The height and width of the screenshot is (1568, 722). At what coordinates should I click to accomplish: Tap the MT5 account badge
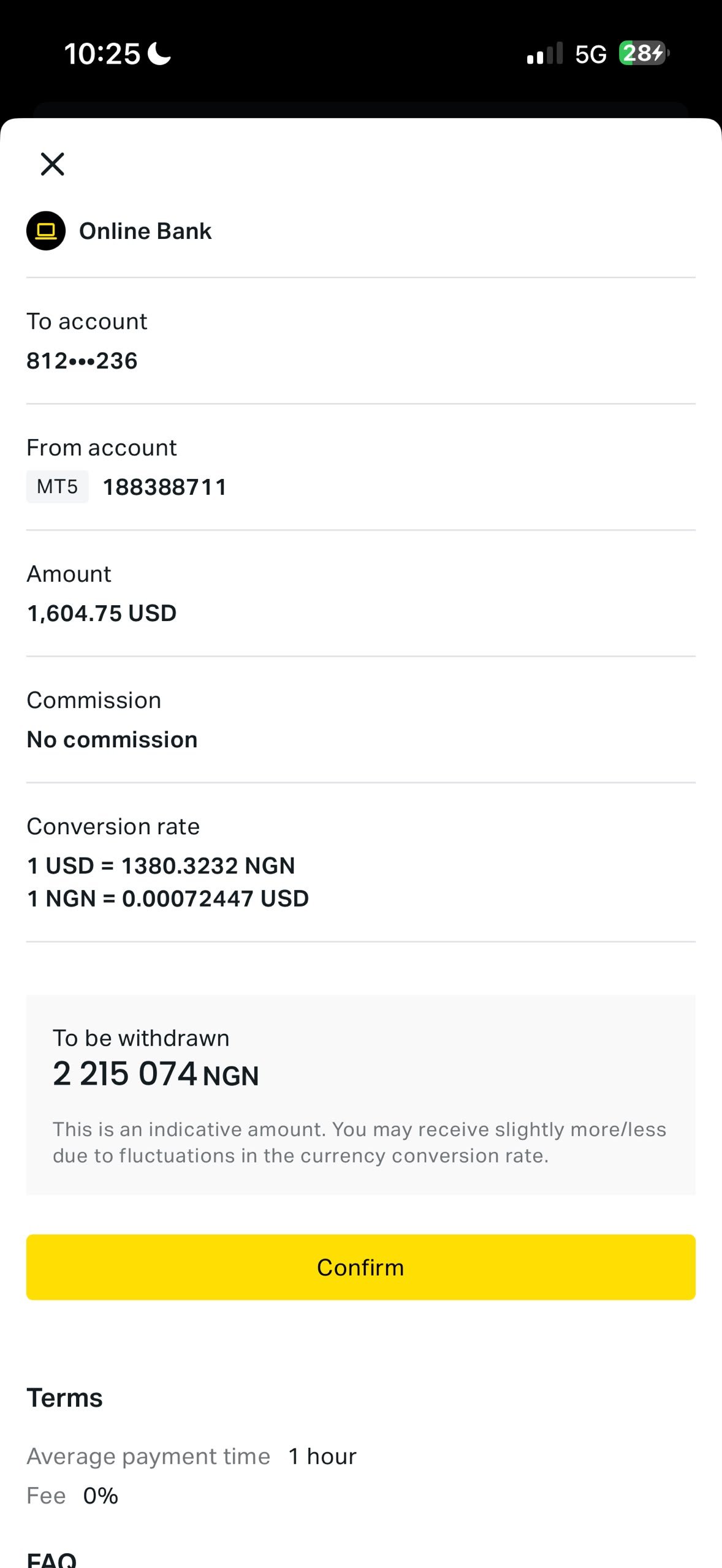57,487
